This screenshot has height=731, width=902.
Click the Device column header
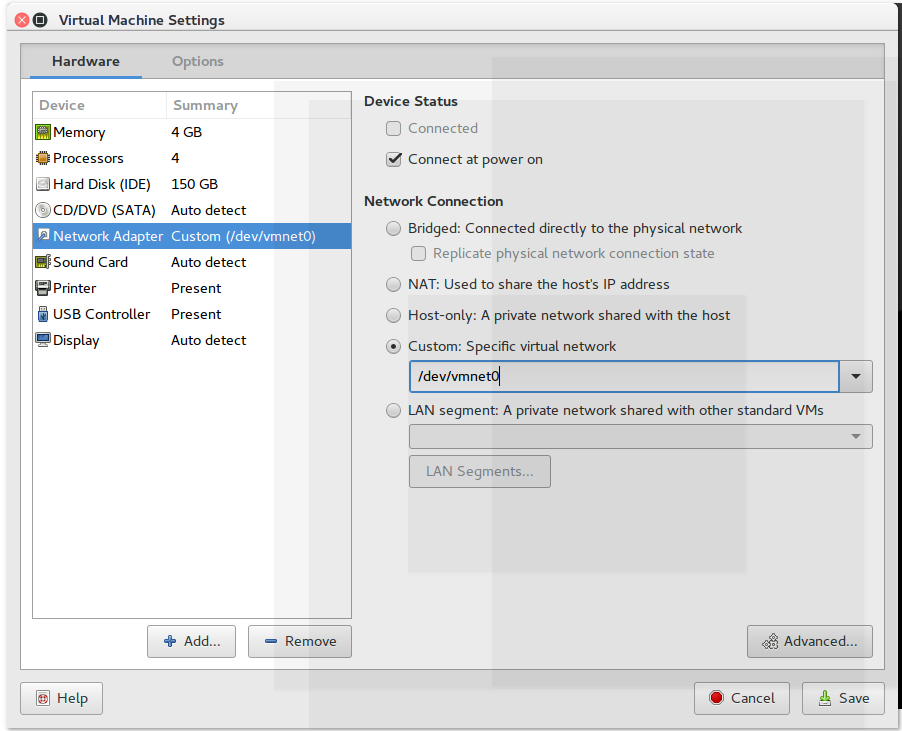[x=100, y=105]
